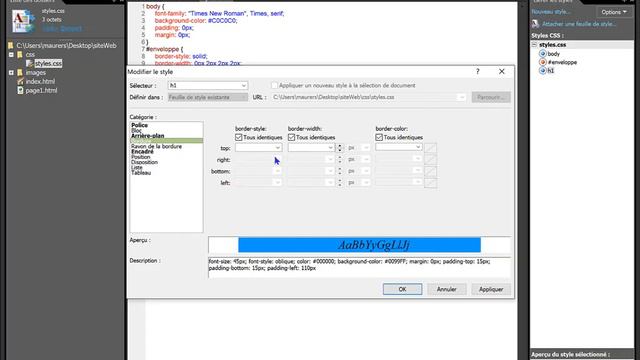Toggle border-width Tous identiques checkbox

tap(291, 138)
